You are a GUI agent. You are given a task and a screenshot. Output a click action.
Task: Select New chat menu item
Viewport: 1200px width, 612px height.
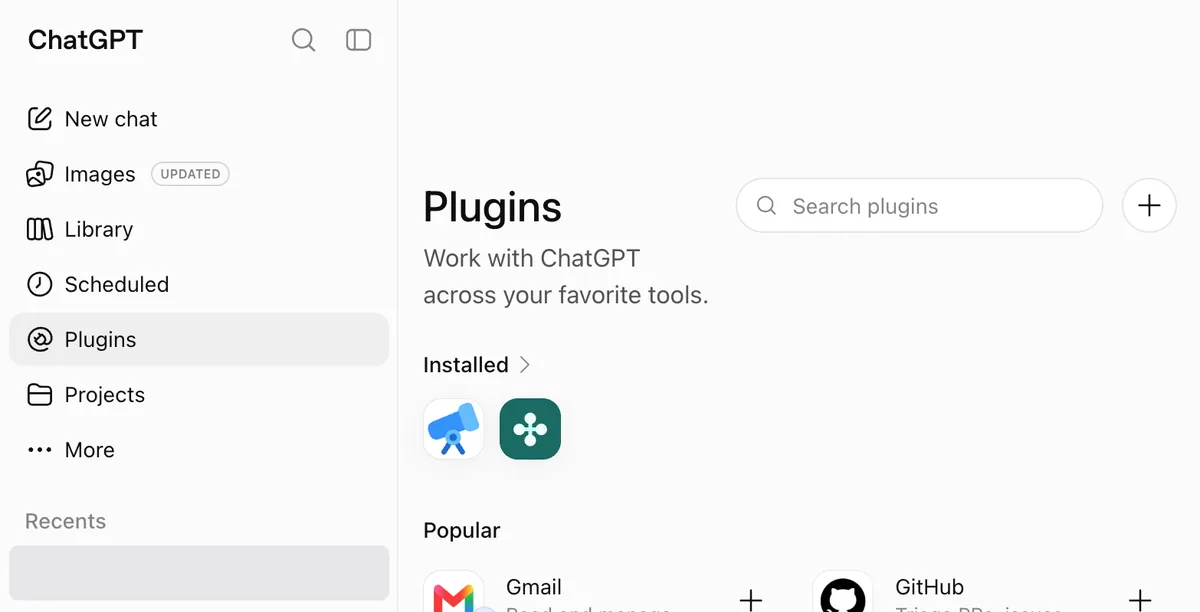pos(199,119)
